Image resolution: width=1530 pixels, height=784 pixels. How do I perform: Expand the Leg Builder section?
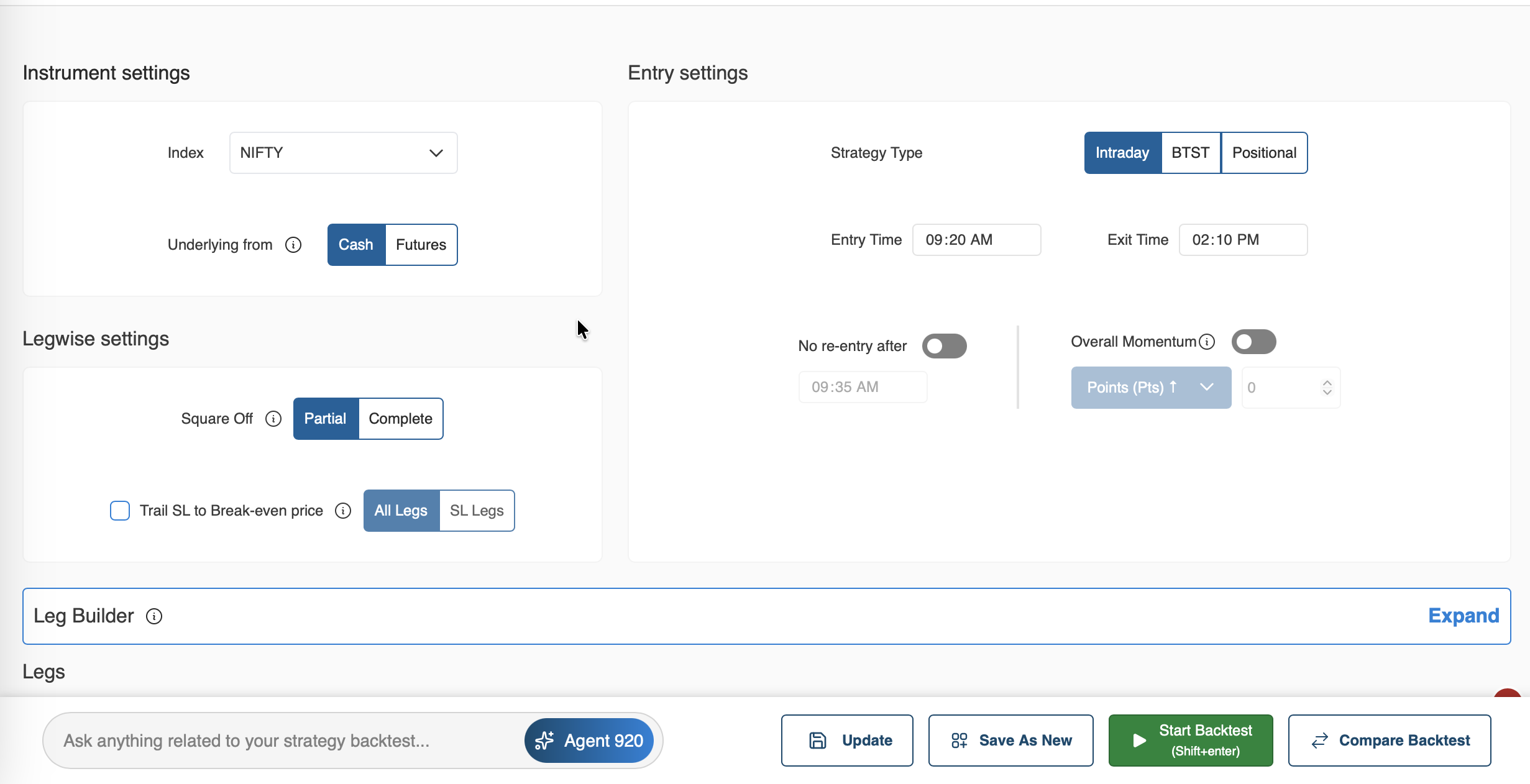[x=1464, y=616]
